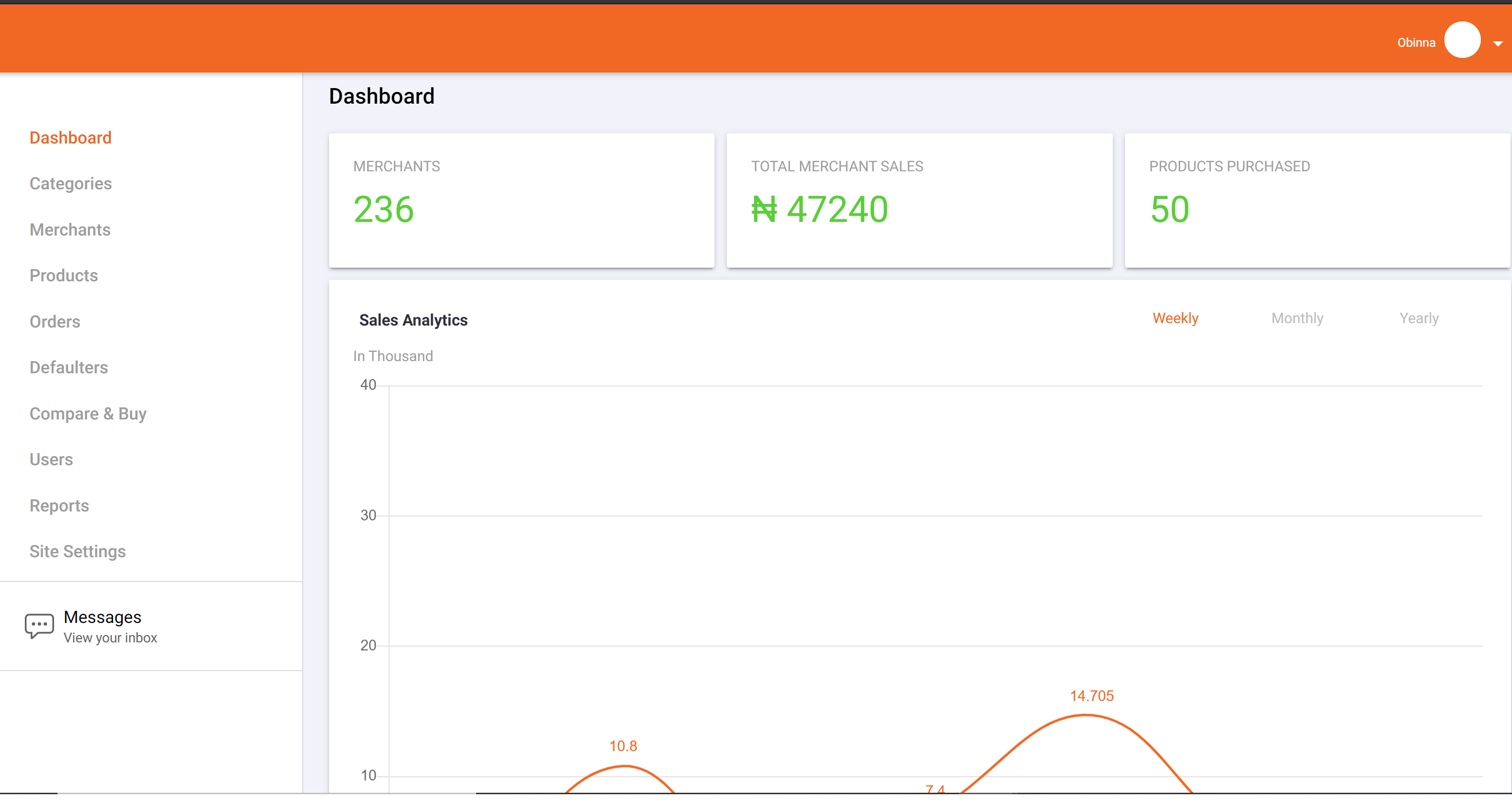The height and width of the screenshot is (802, 1512).
Task: Open the Reports sidebar page
Action: click(59, 506)
